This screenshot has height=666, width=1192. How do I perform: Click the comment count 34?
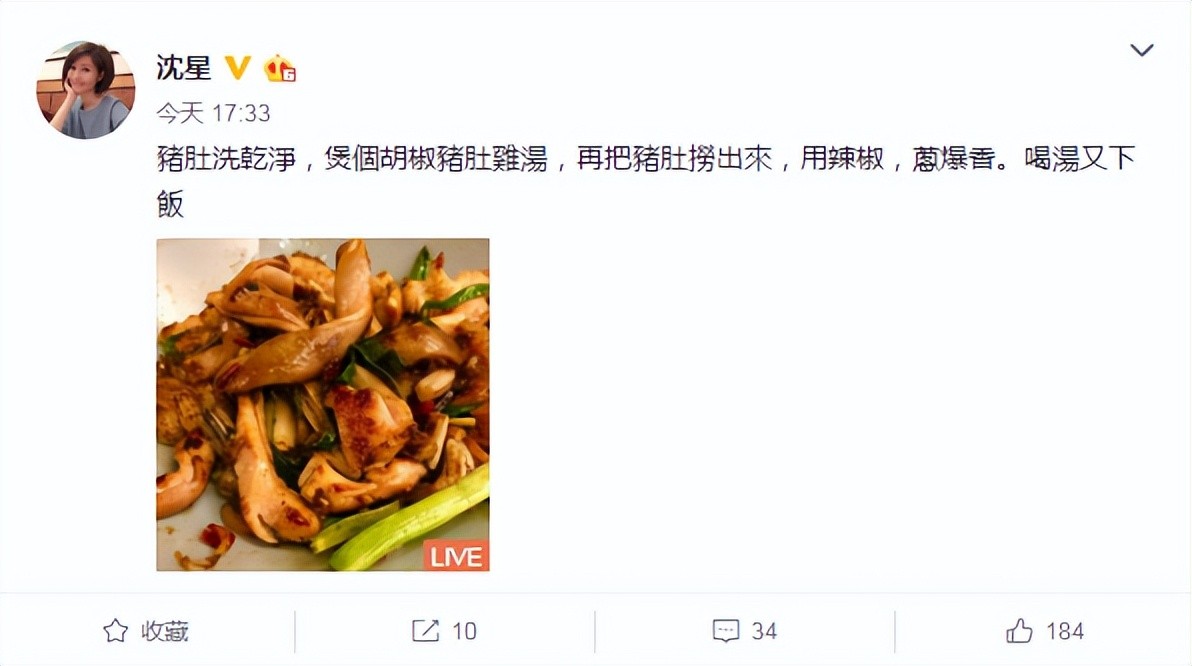pyautogui.click(x=764, y=631)
